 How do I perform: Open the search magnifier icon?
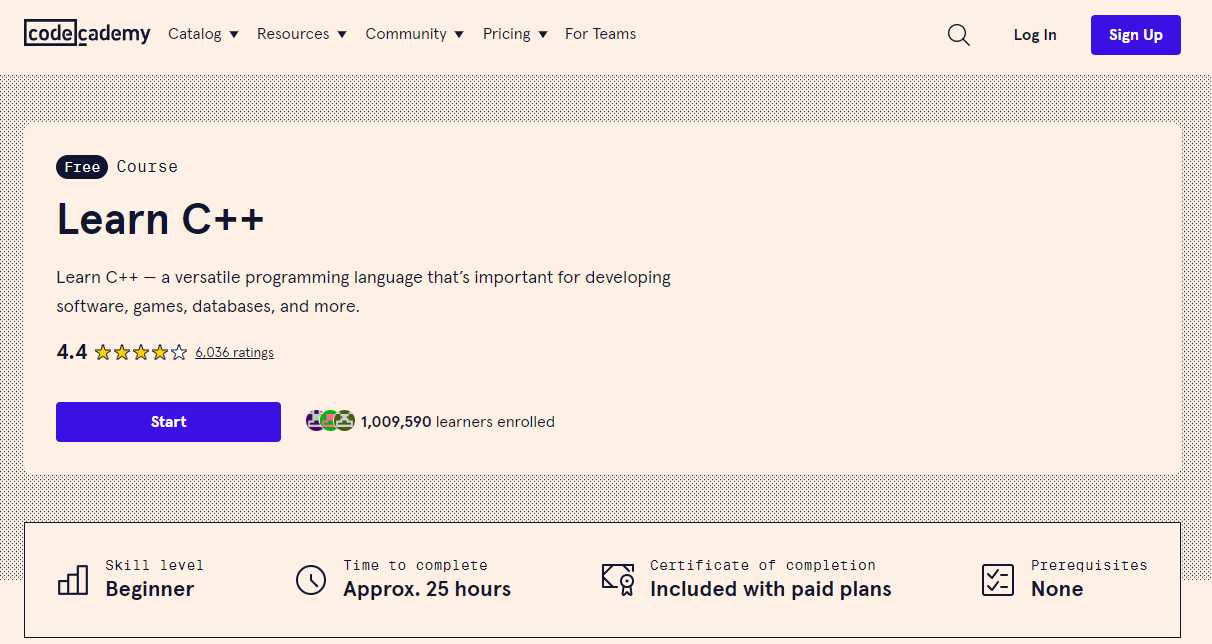958,35
